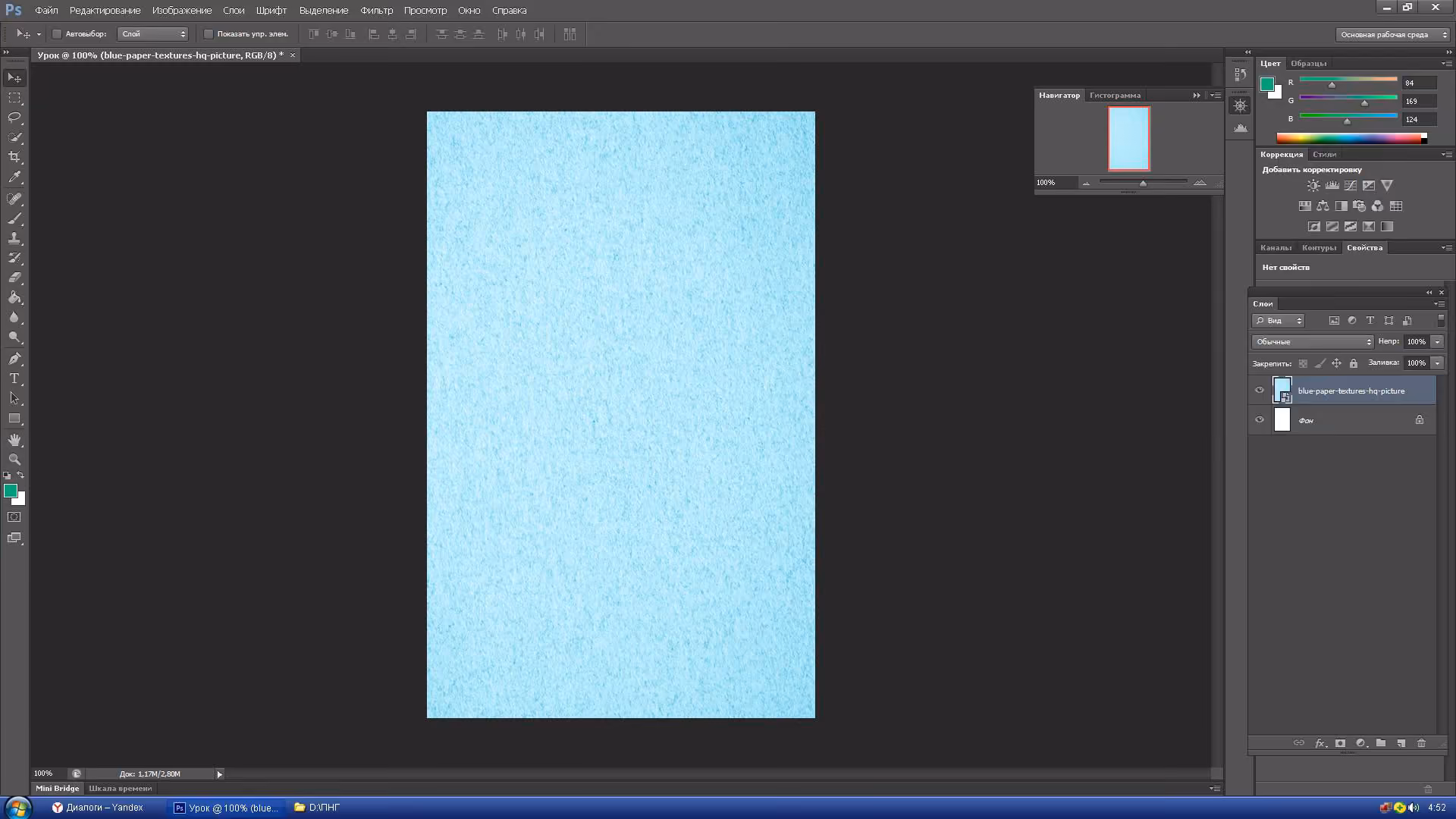Switch to the Гистограмма tab
The width and height of the screenshot is (1456, 819).
[1115, 96]
